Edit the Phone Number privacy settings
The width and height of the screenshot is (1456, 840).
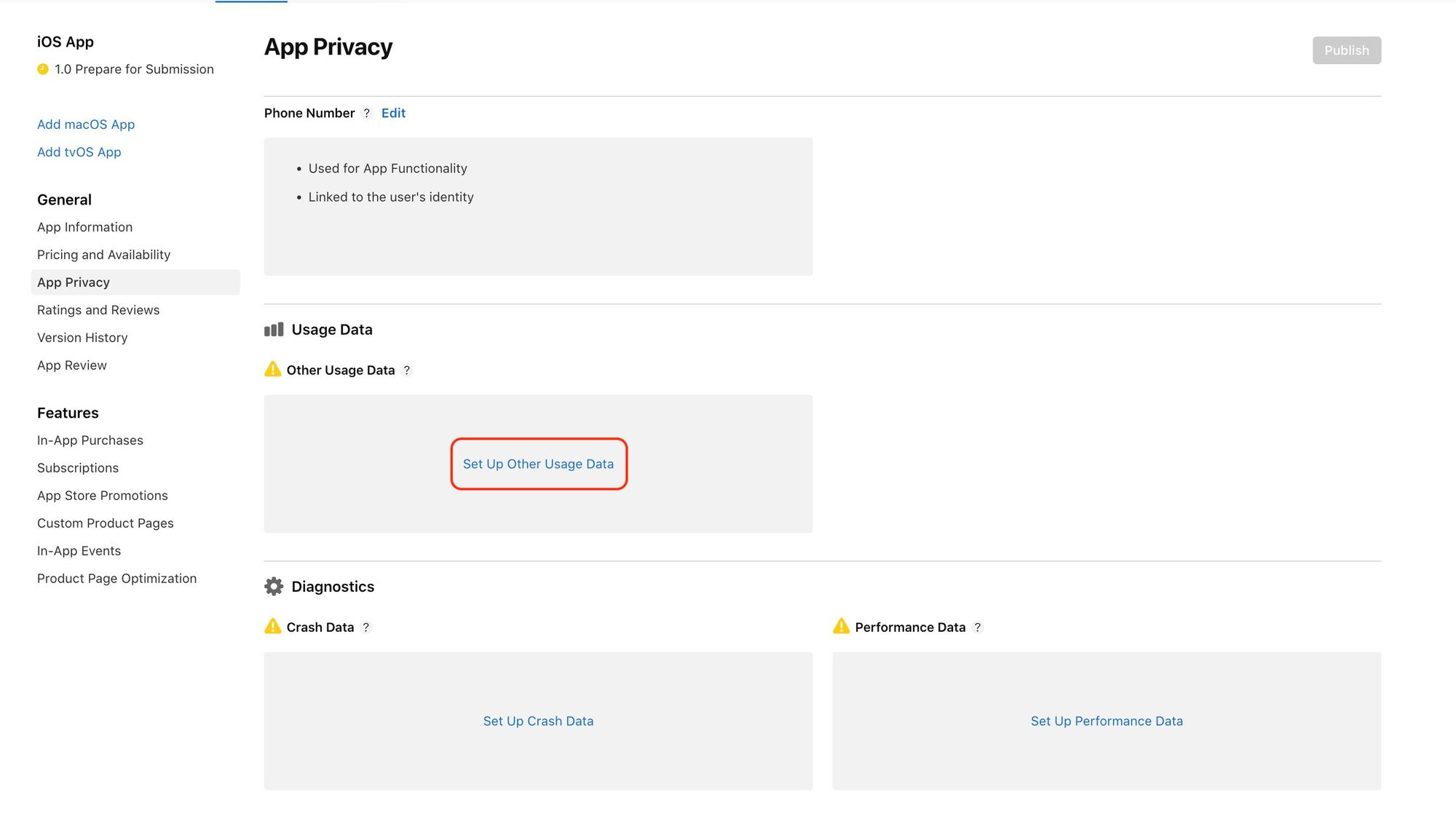[393, 113]
